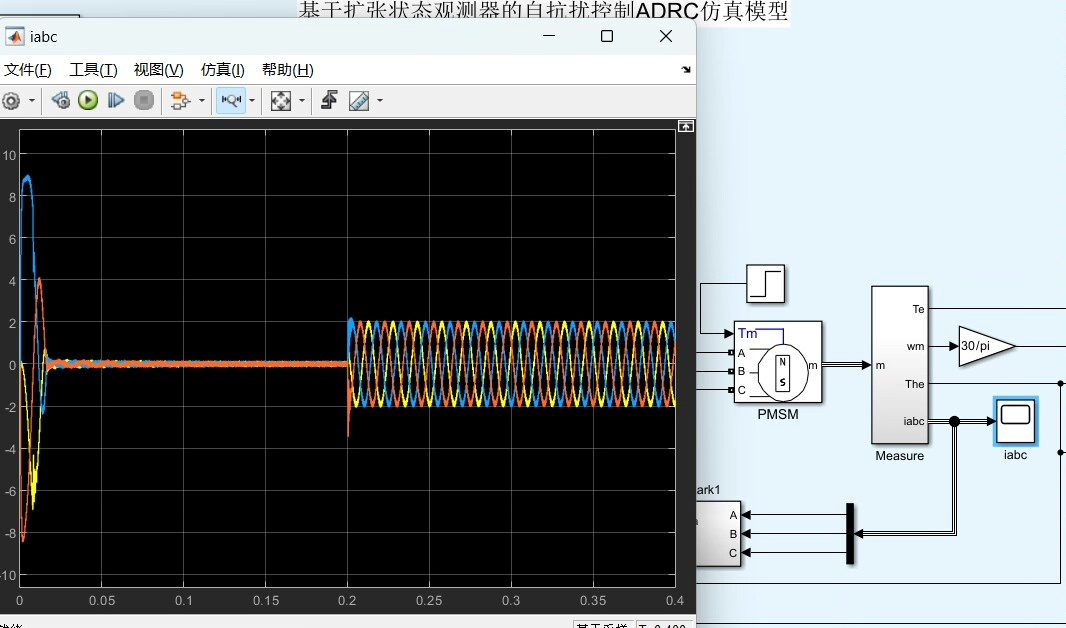This screenshot has width=1066, height=628.
Task: Select the Measure subsystem block
Action: pos(899,365)
